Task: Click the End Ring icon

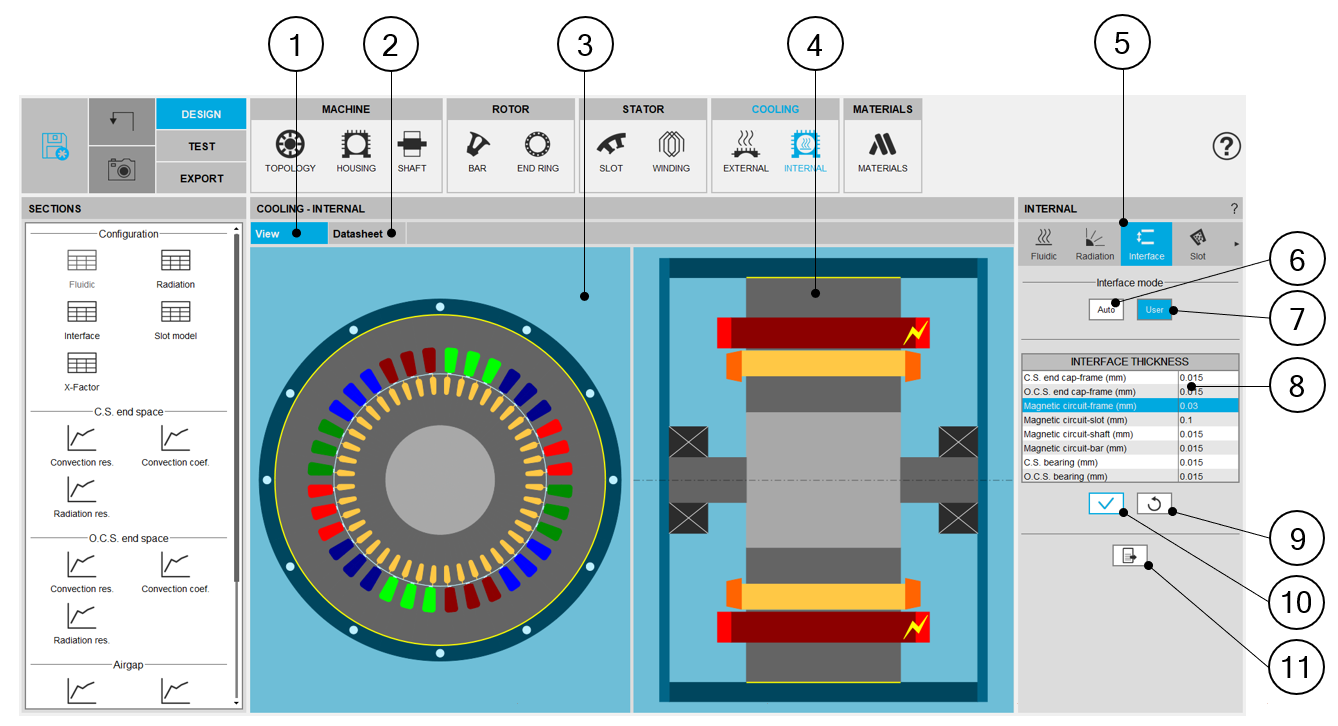Action: tap(538, 150)
